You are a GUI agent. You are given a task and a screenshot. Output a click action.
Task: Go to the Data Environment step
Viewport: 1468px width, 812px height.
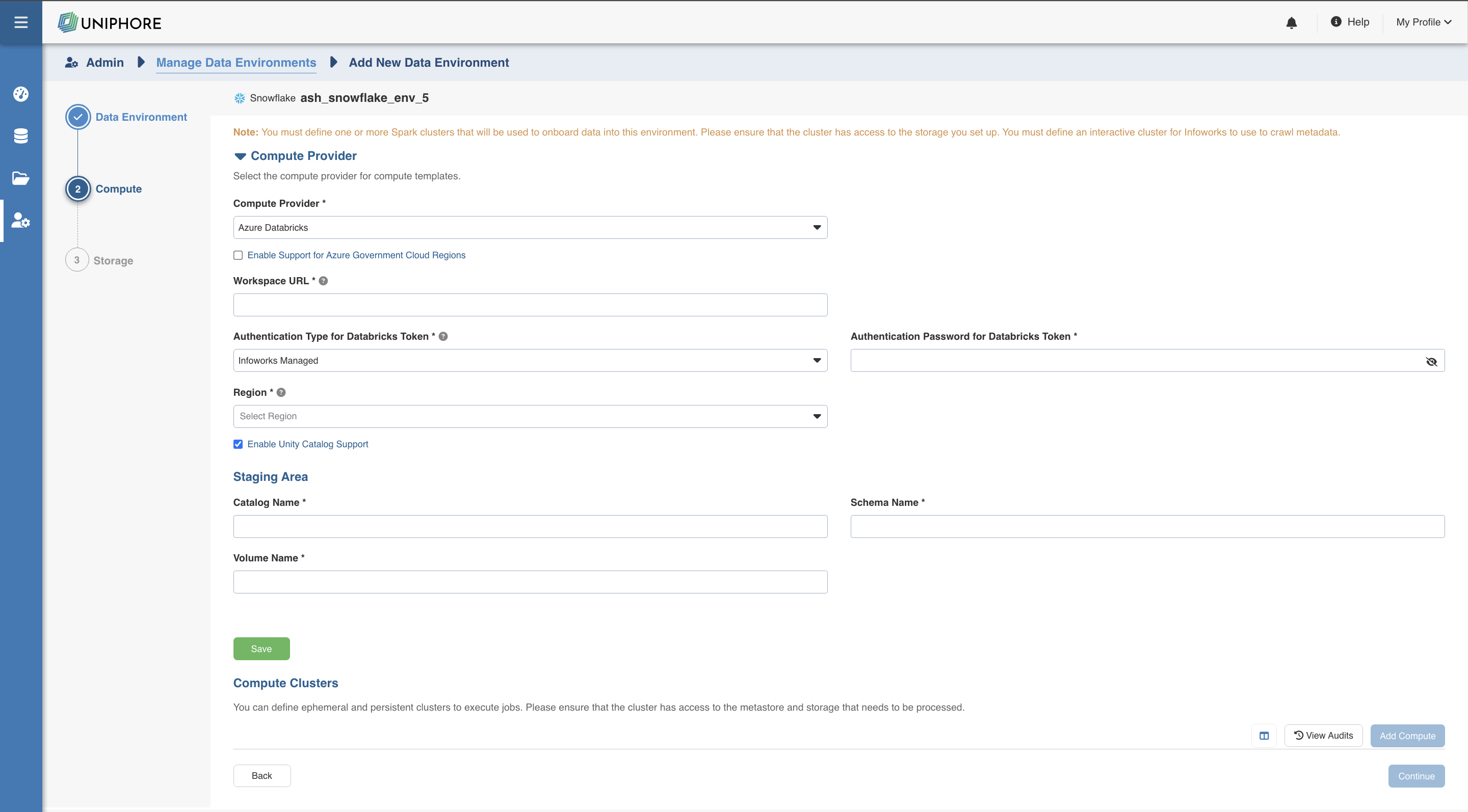pos(141,117)
